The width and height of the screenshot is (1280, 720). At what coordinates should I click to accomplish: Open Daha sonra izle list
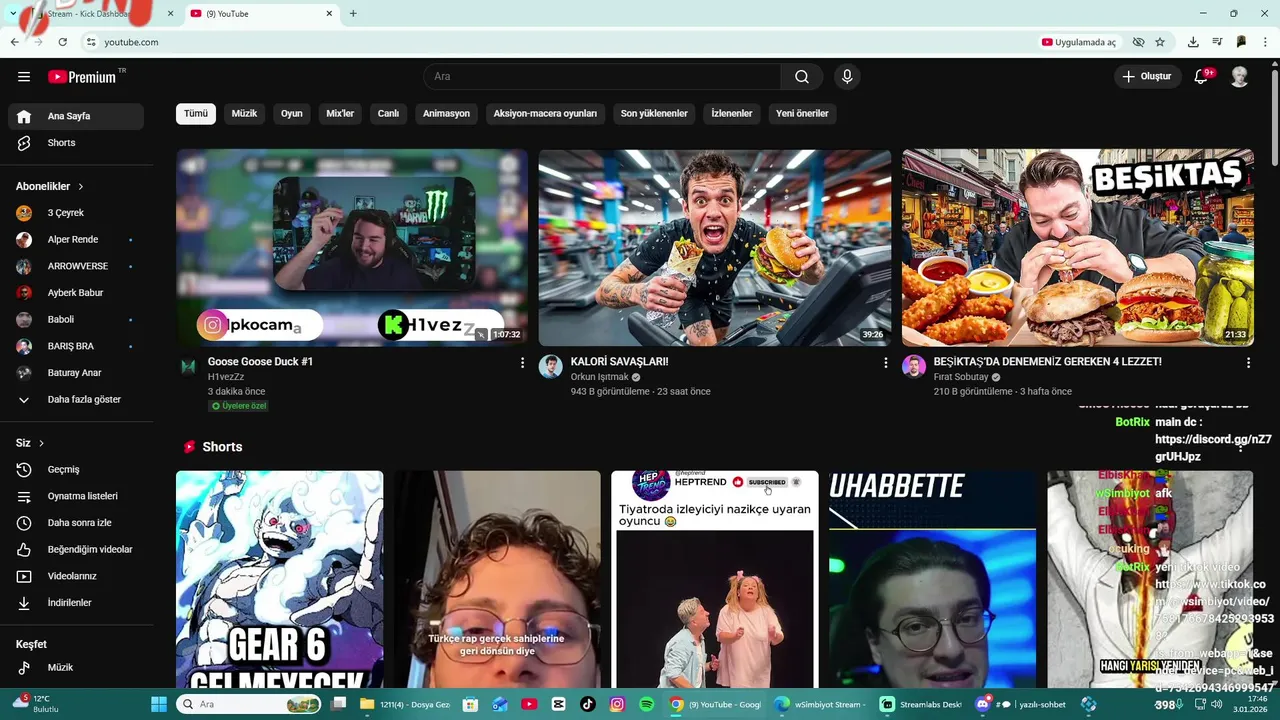[x=76, y=523]
